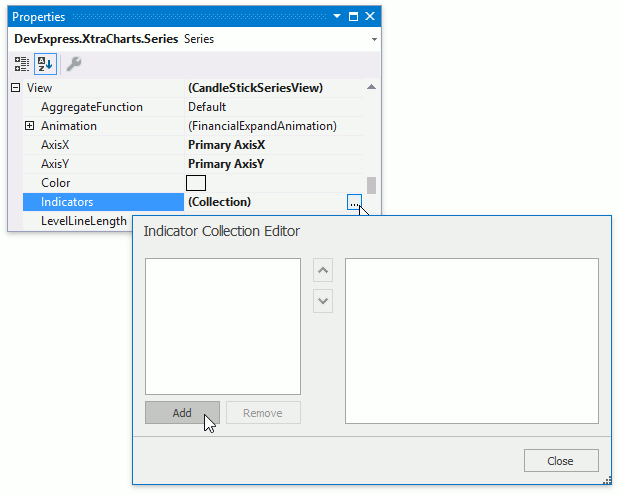620x495 pixels.
Task: Open the object selector dropdown for Series
Action: [x=374, y=39]
